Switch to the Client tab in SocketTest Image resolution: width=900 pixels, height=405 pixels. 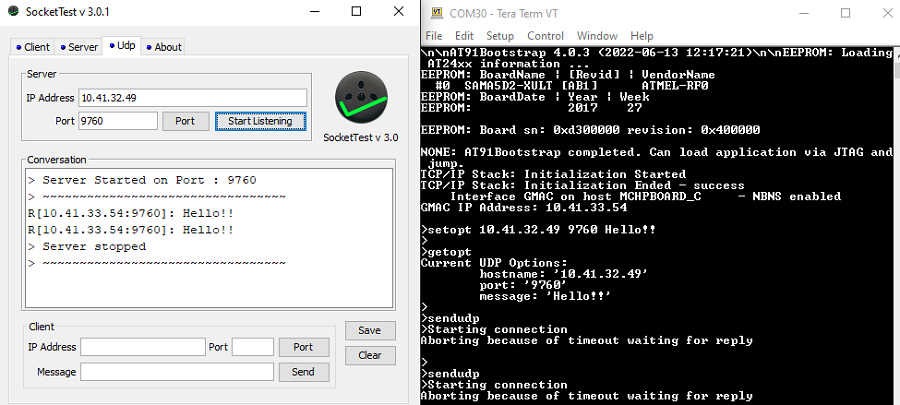[32, 47]
